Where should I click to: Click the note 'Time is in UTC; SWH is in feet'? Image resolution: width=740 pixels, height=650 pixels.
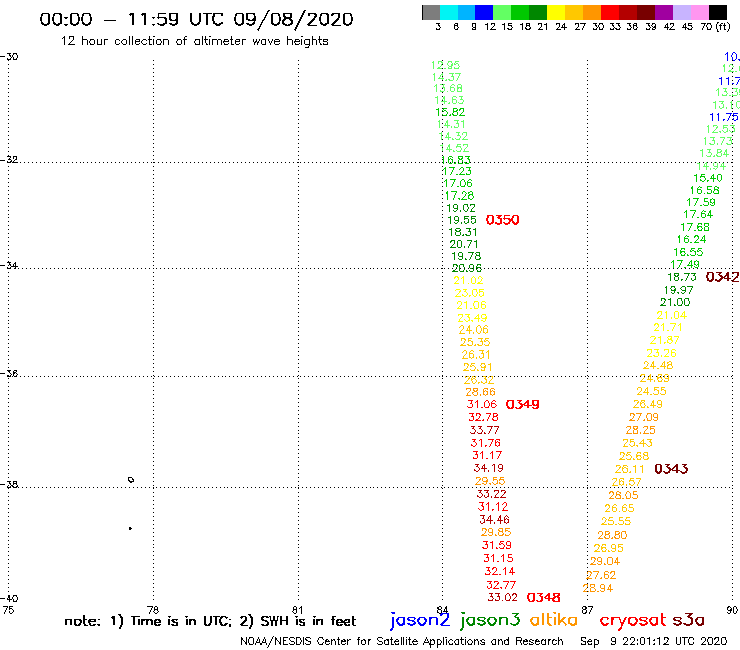pyautogui.click(x=210, y=621)
